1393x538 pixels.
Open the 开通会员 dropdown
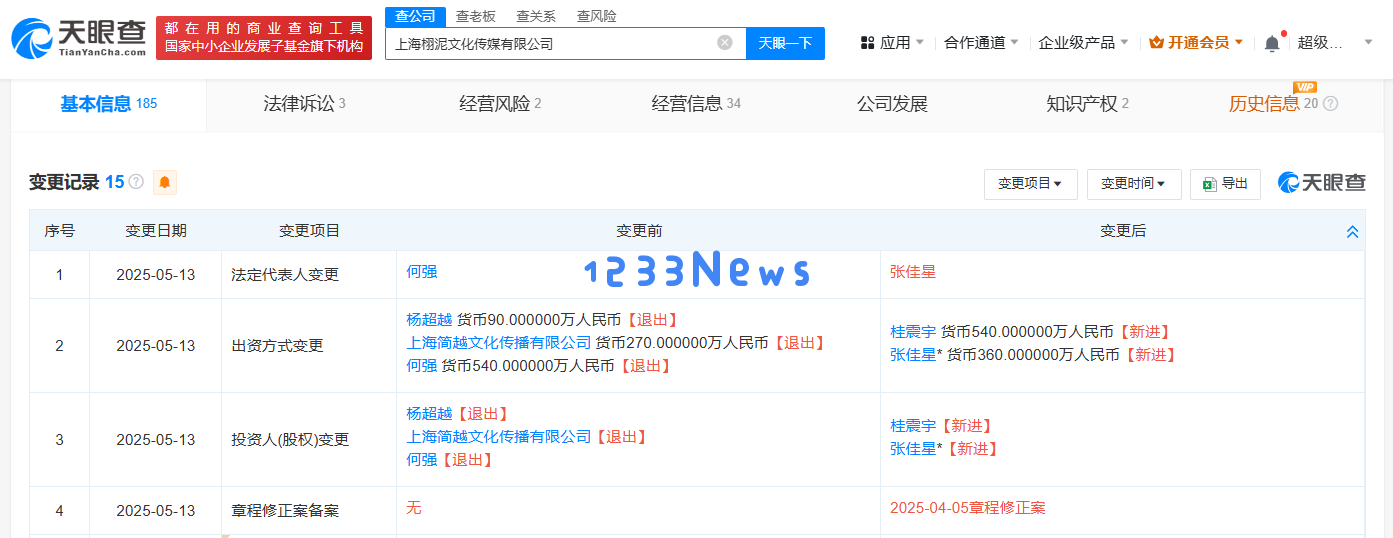[1196, 43]
